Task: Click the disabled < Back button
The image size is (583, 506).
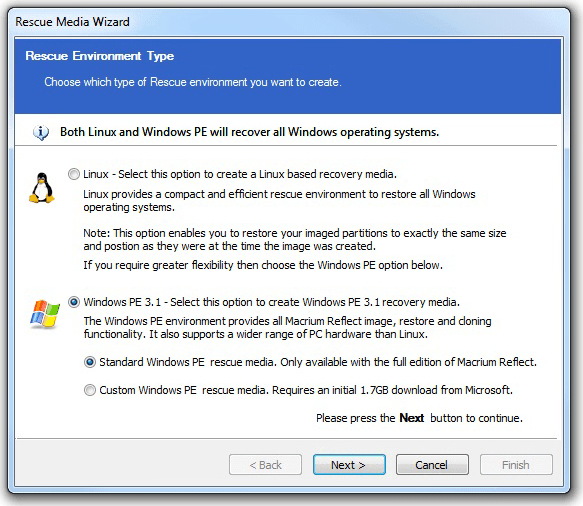Action: point(265,465)
